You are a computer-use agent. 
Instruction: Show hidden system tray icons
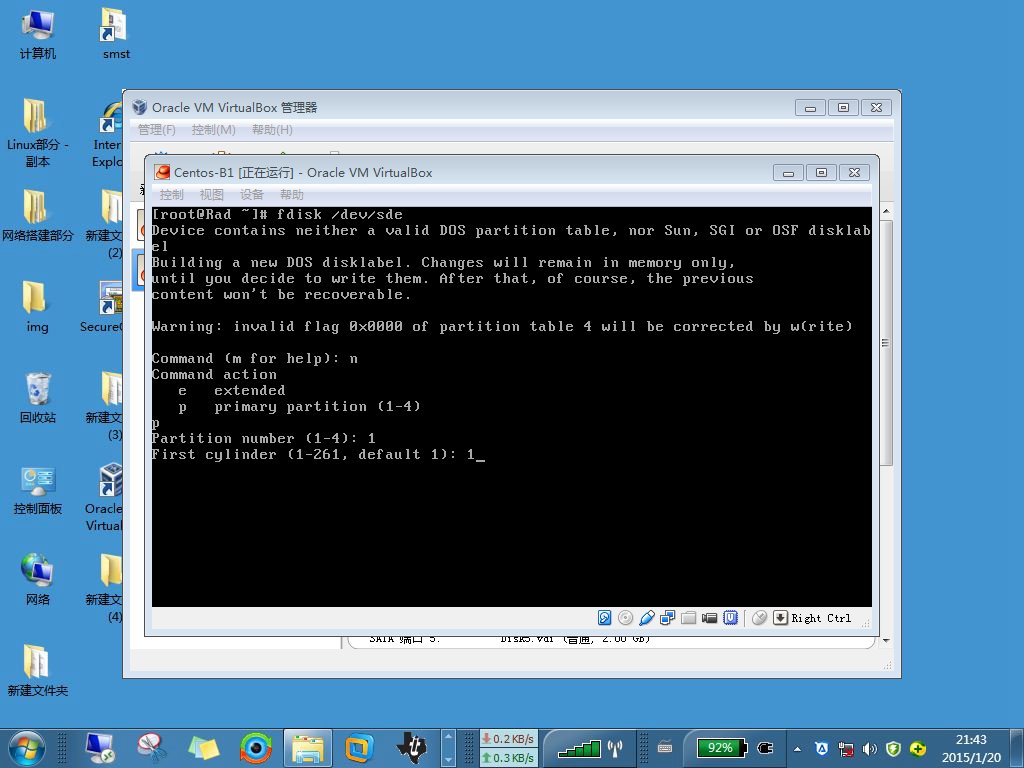tap(797, 749)
